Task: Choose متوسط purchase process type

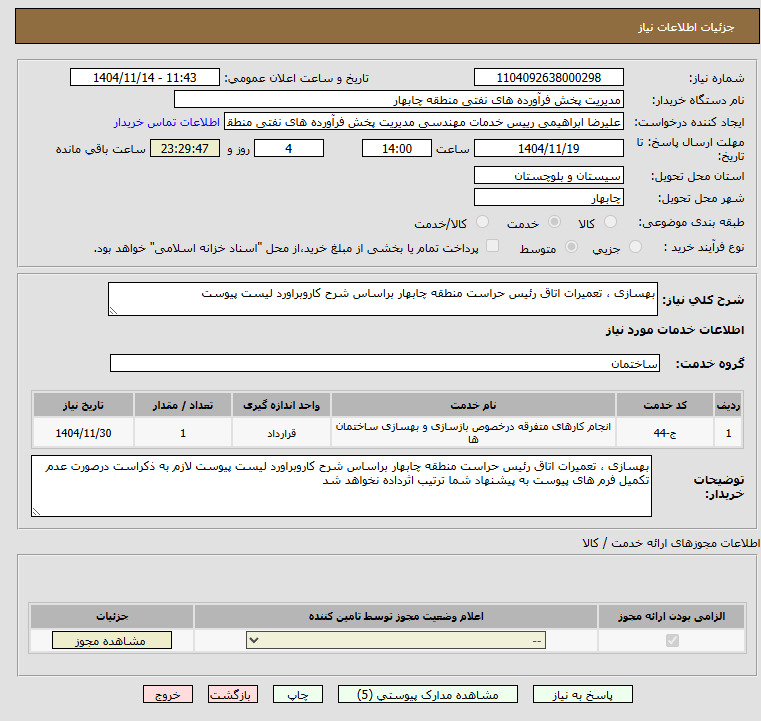Action: [x=571, y=247]
